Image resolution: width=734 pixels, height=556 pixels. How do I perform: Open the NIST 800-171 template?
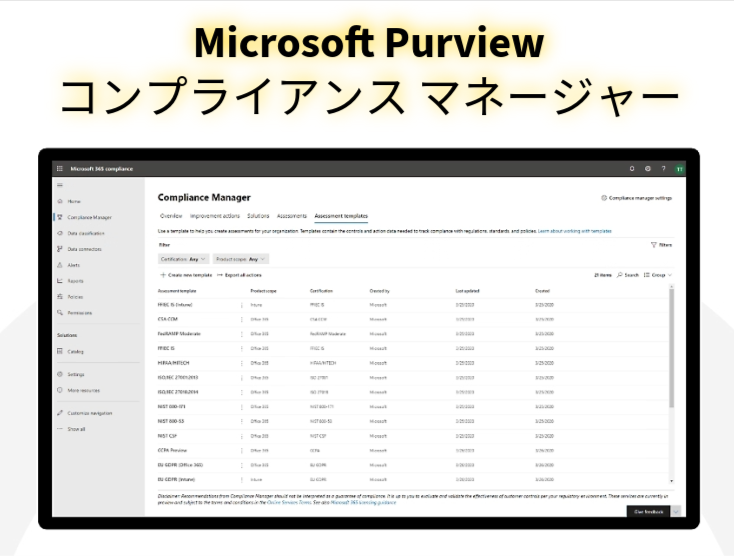point(171,407)
